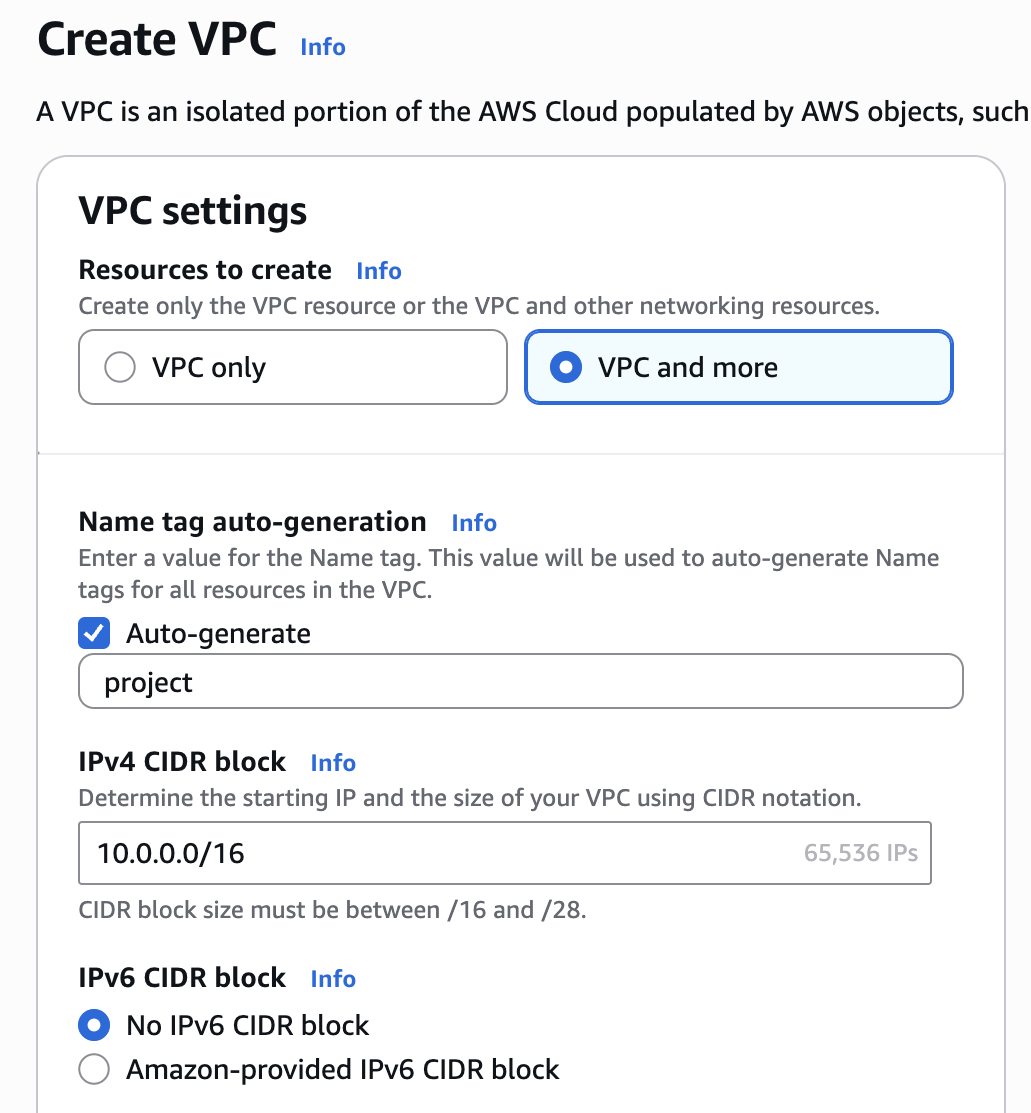Click the name tag field containing "project"

[520, 682]
